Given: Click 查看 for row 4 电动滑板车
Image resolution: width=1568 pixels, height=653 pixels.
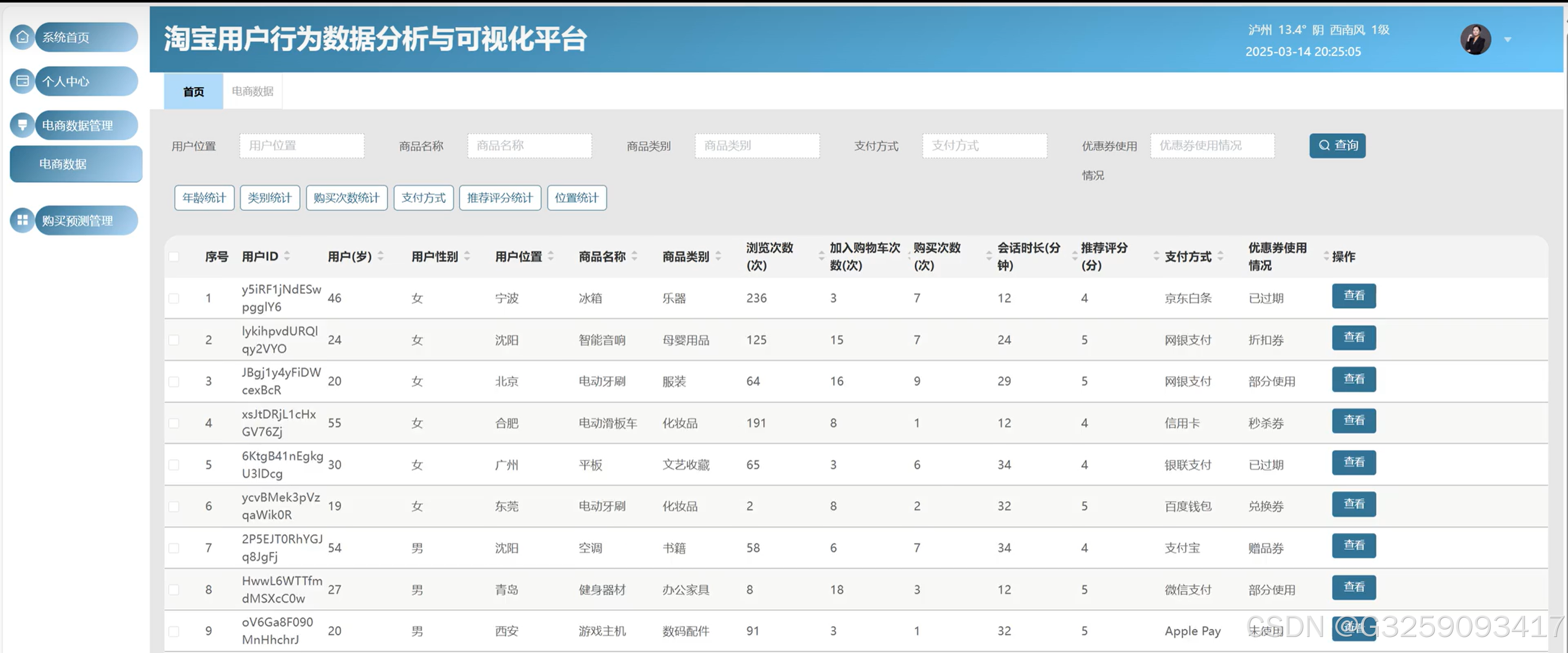Looking at the screenshot, I should click(x=1354, y=421).
